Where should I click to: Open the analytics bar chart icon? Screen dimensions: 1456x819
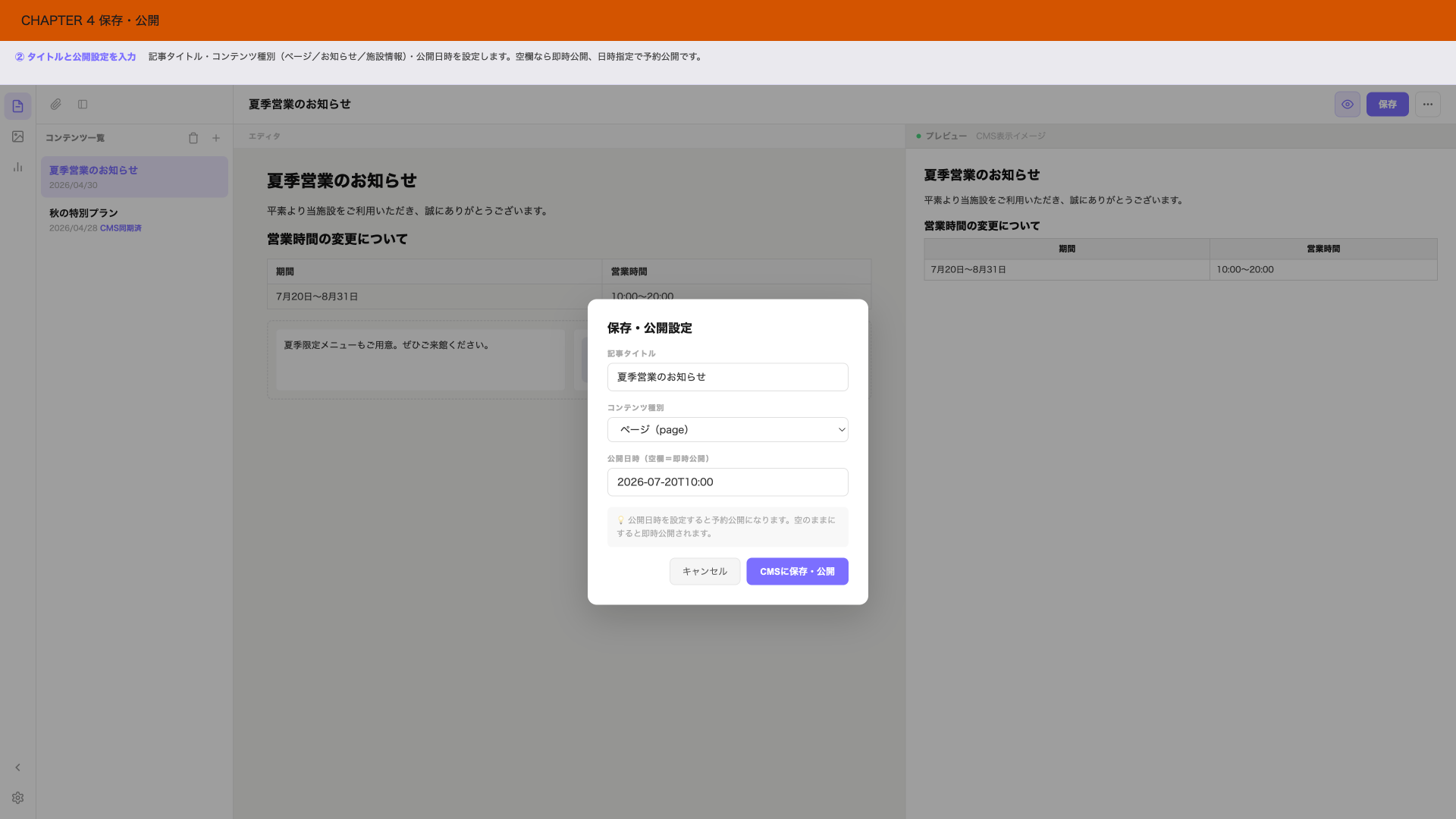pos(17,167)
